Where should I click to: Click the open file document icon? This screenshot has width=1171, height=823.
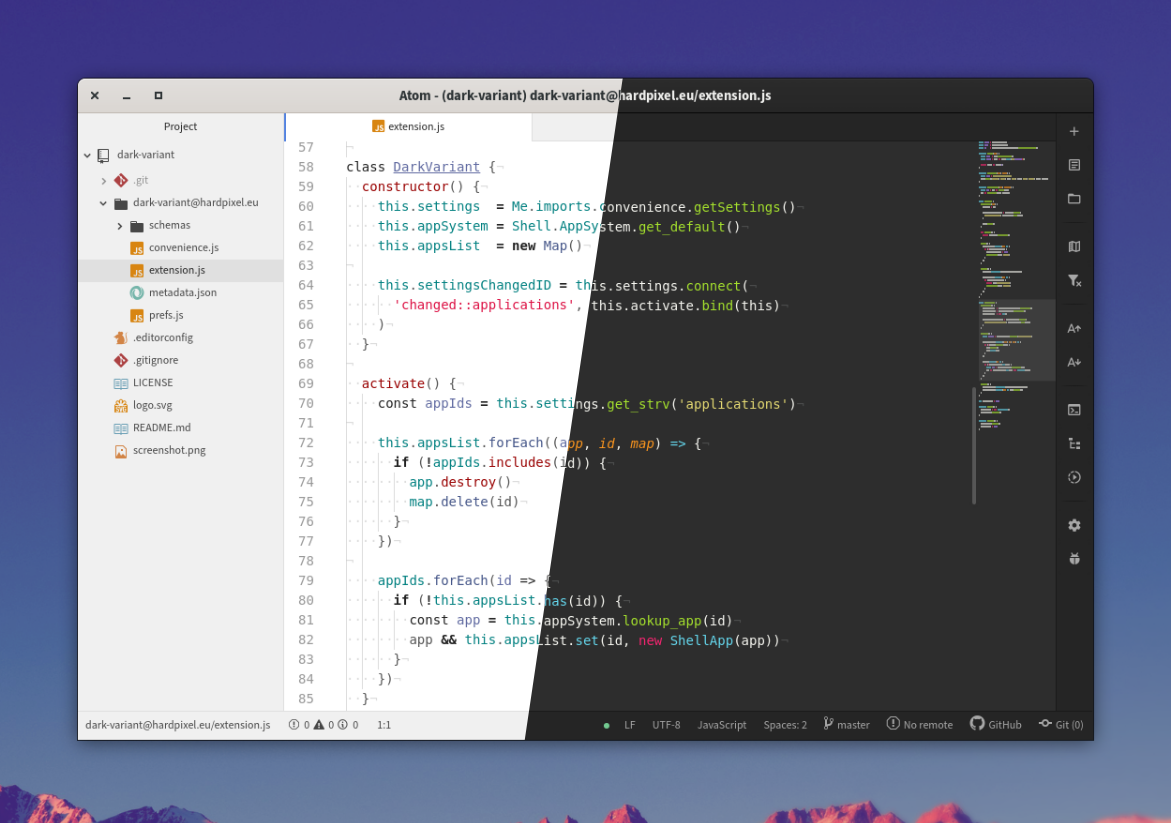[x=1074, y=165]
